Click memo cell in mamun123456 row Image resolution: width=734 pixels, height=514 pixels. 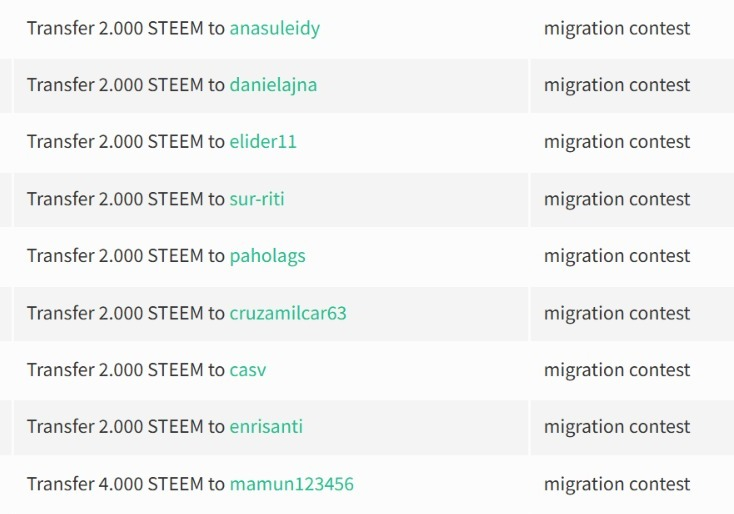coord(632,484)
